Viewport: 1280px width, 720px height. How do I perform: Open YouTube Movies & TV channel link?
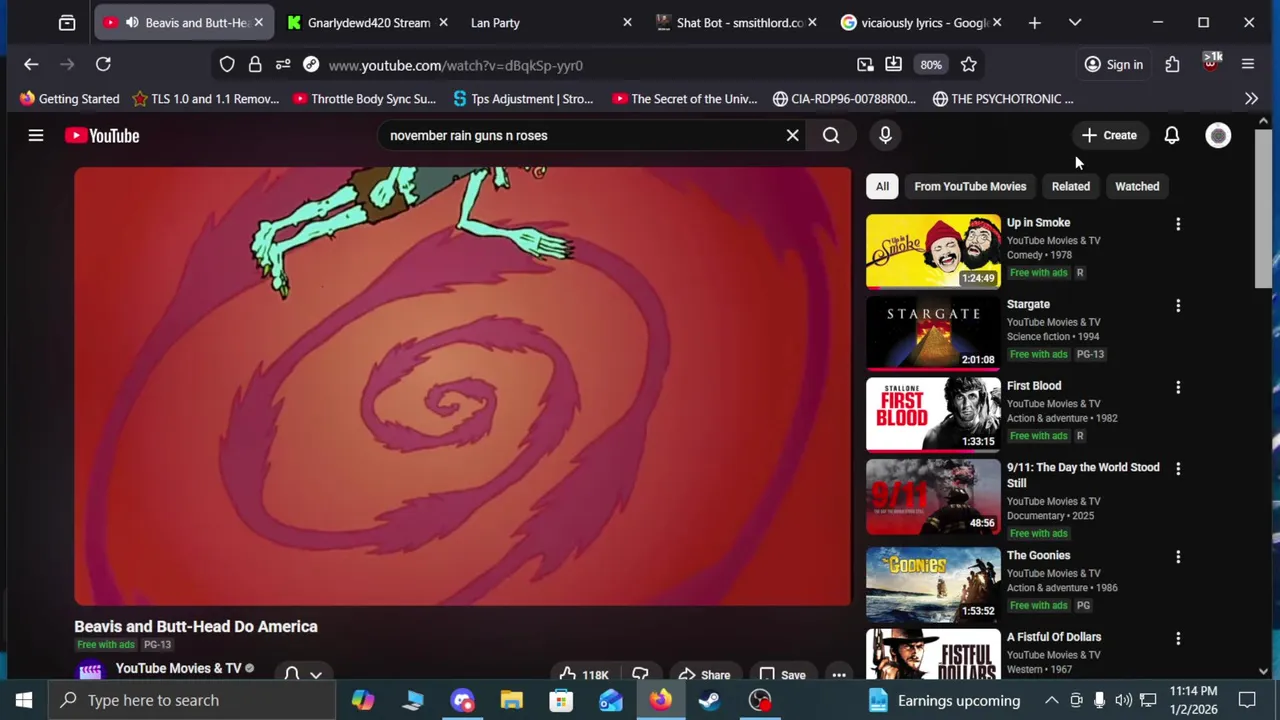[178, 668]
